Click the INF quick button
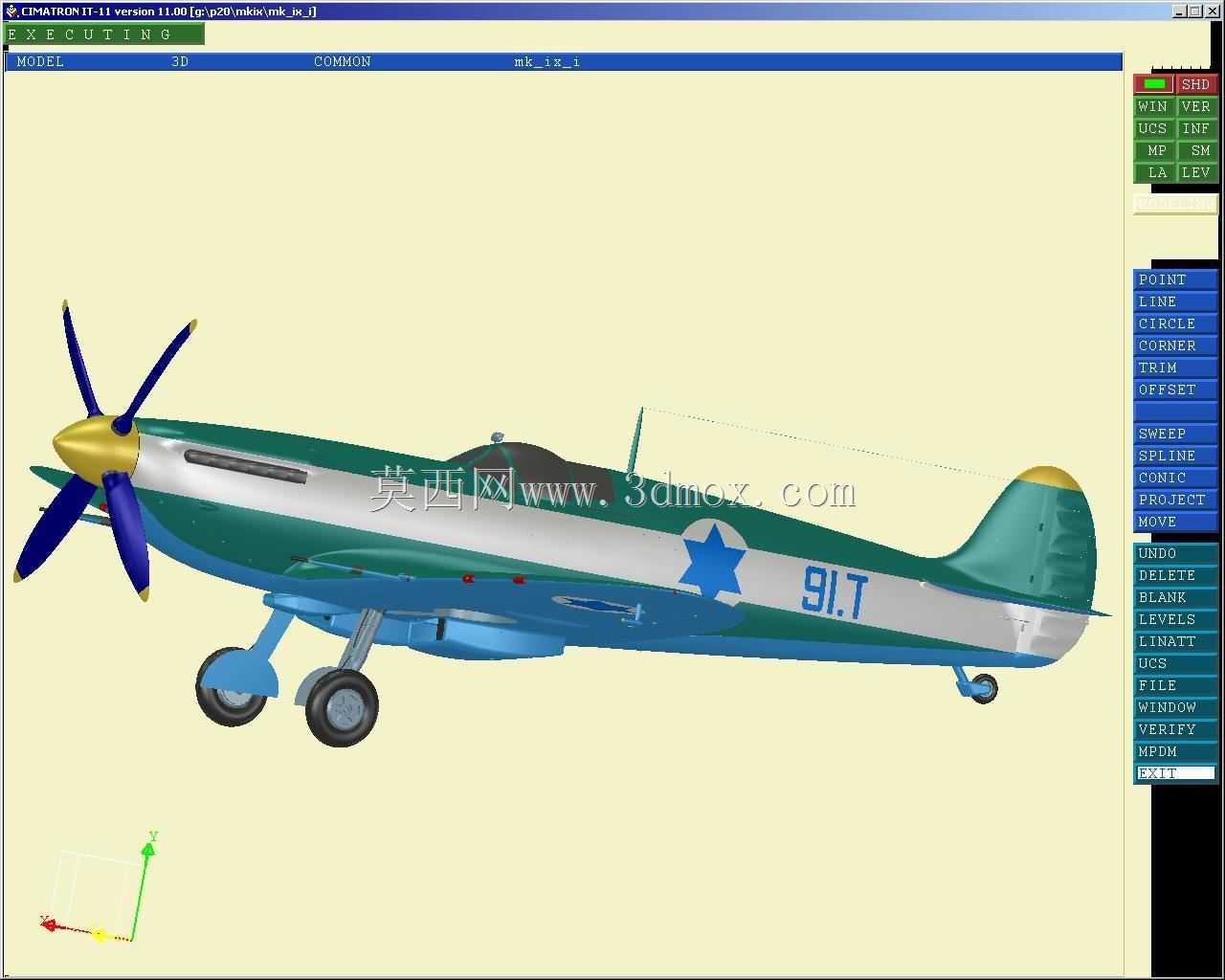1225x980 pixels. point(1196,128)
